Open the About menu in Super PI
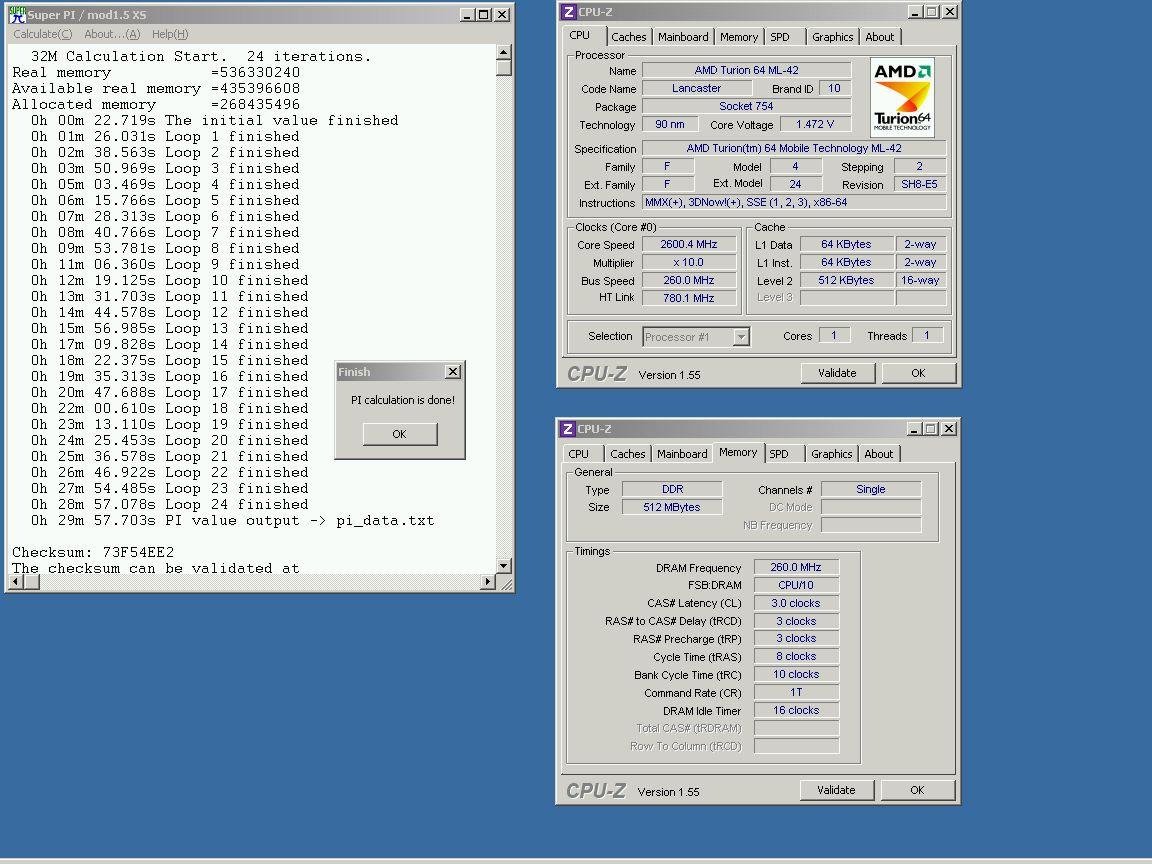This screenshot has width=1152, height=864. [x=112, y=34]
